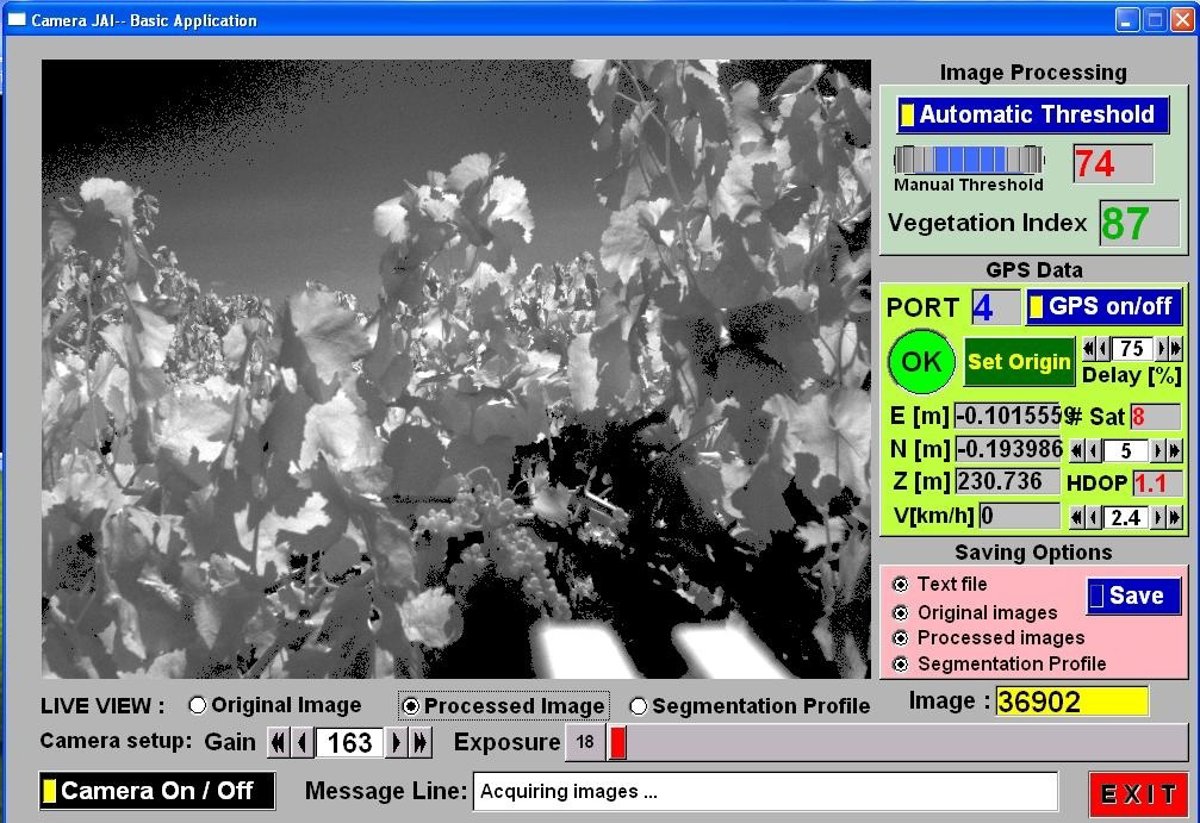Increase camera Gain by one step
This screenshot has width=1200, height=823.
click(397, 743)
